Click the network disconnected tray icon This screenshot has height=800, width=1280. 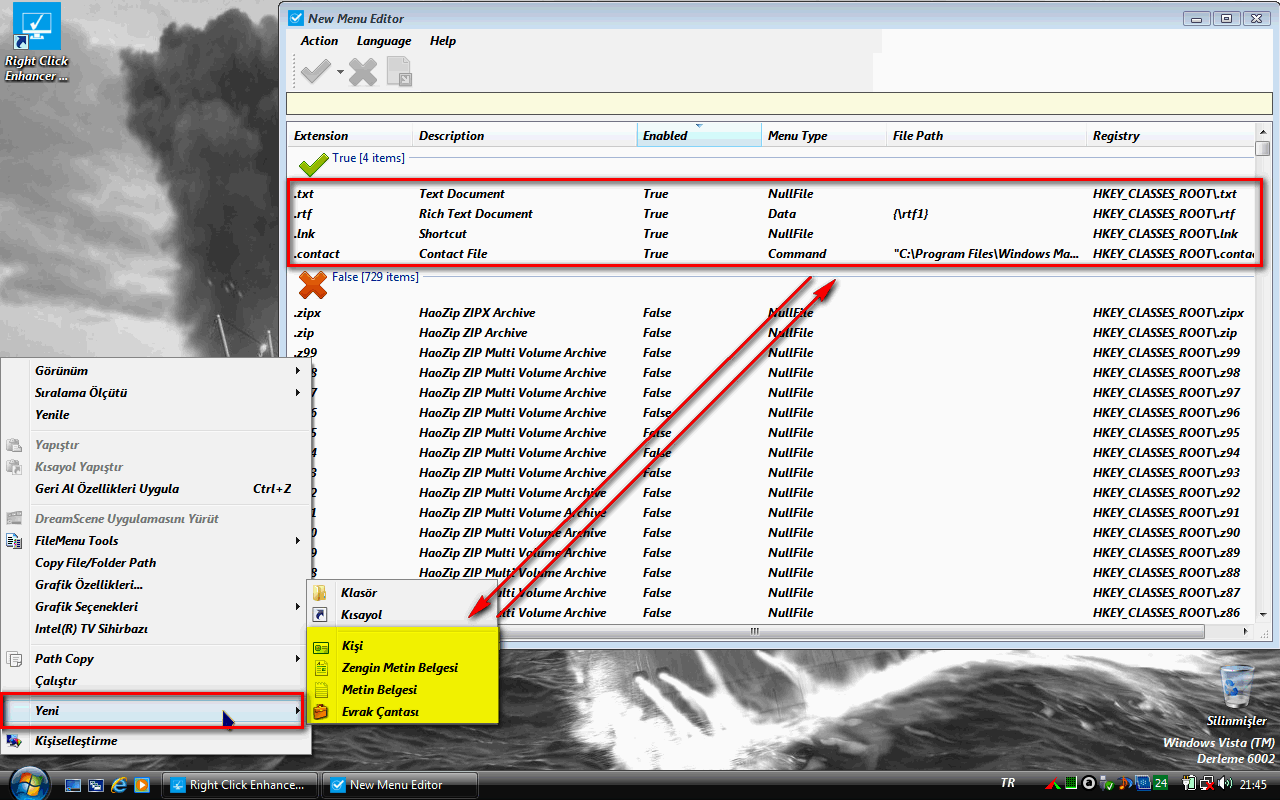(x=1206, y=784)
